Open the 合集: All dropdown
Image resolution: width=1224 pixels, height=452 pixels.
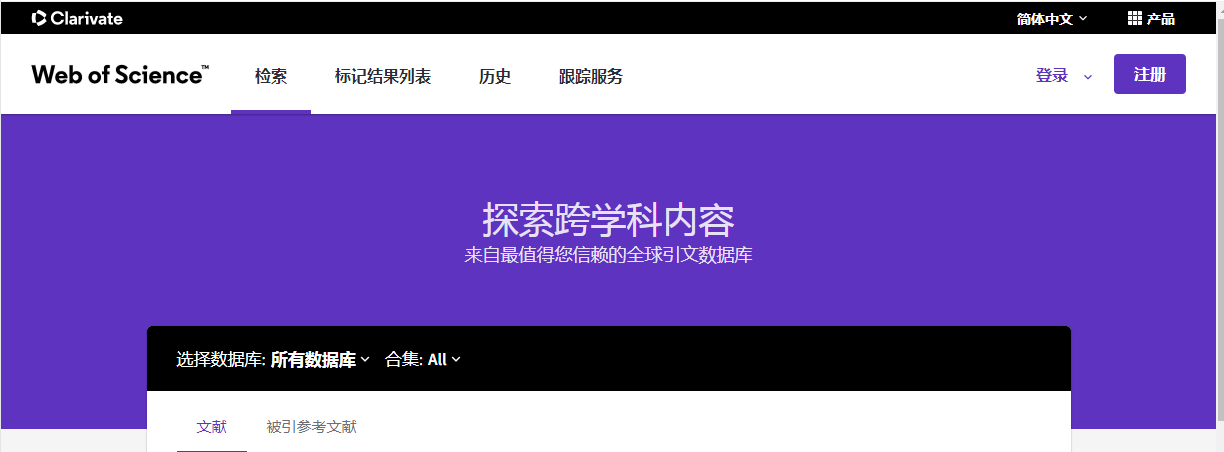pos(423,360)
